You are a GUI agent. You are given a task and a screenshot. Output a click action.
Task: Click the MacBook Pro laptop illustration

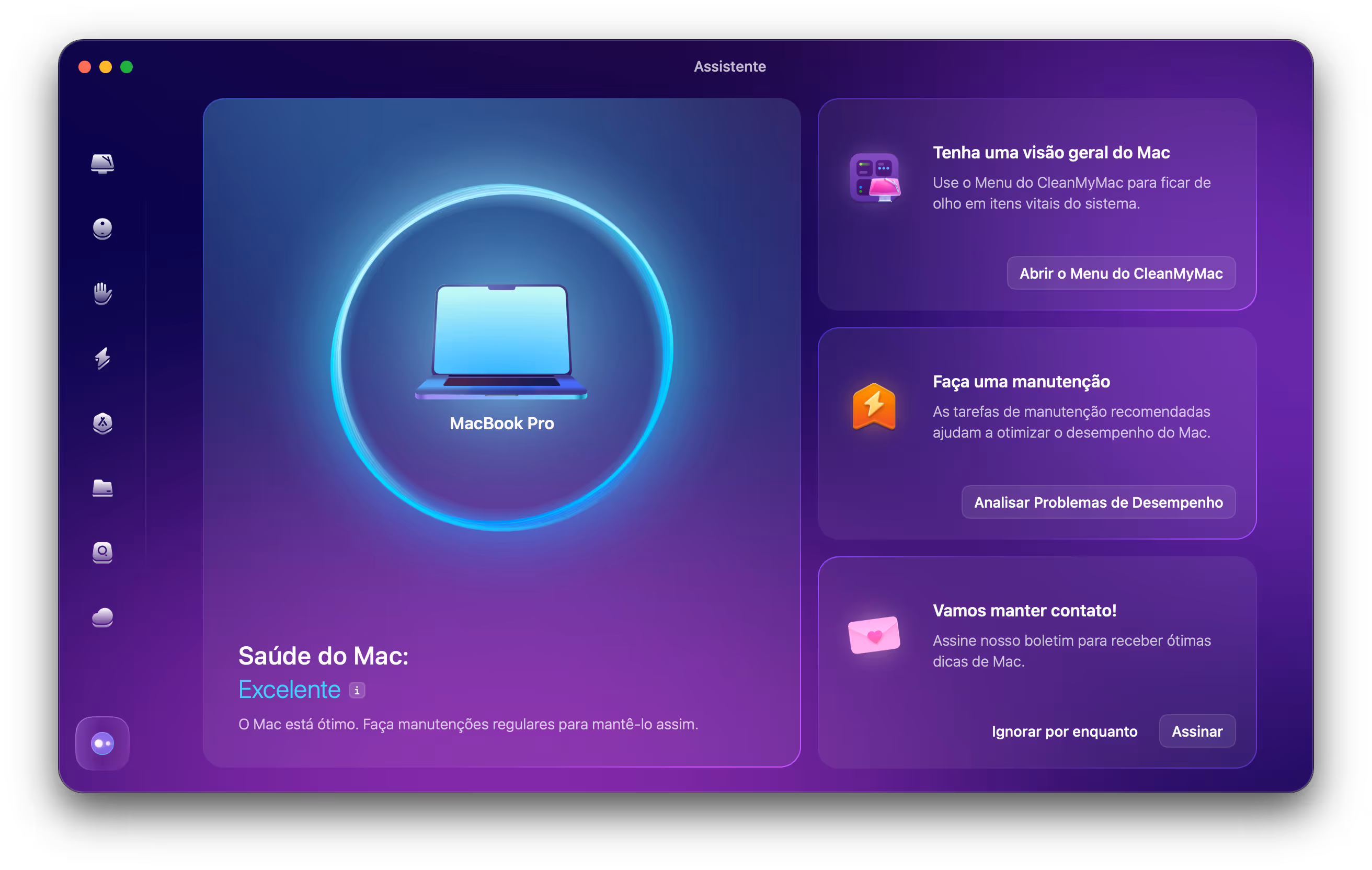[x=501, y=342]
